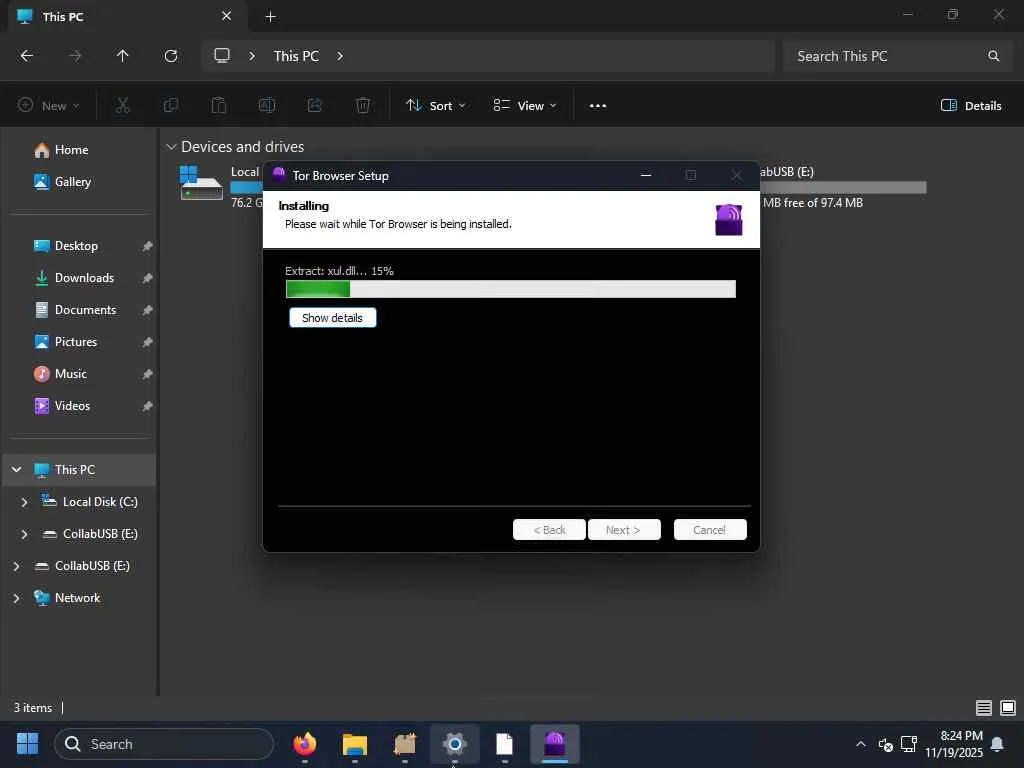The image size is (1024, 768).
Task: Toggle the Details pane
Action: point(971,106)
